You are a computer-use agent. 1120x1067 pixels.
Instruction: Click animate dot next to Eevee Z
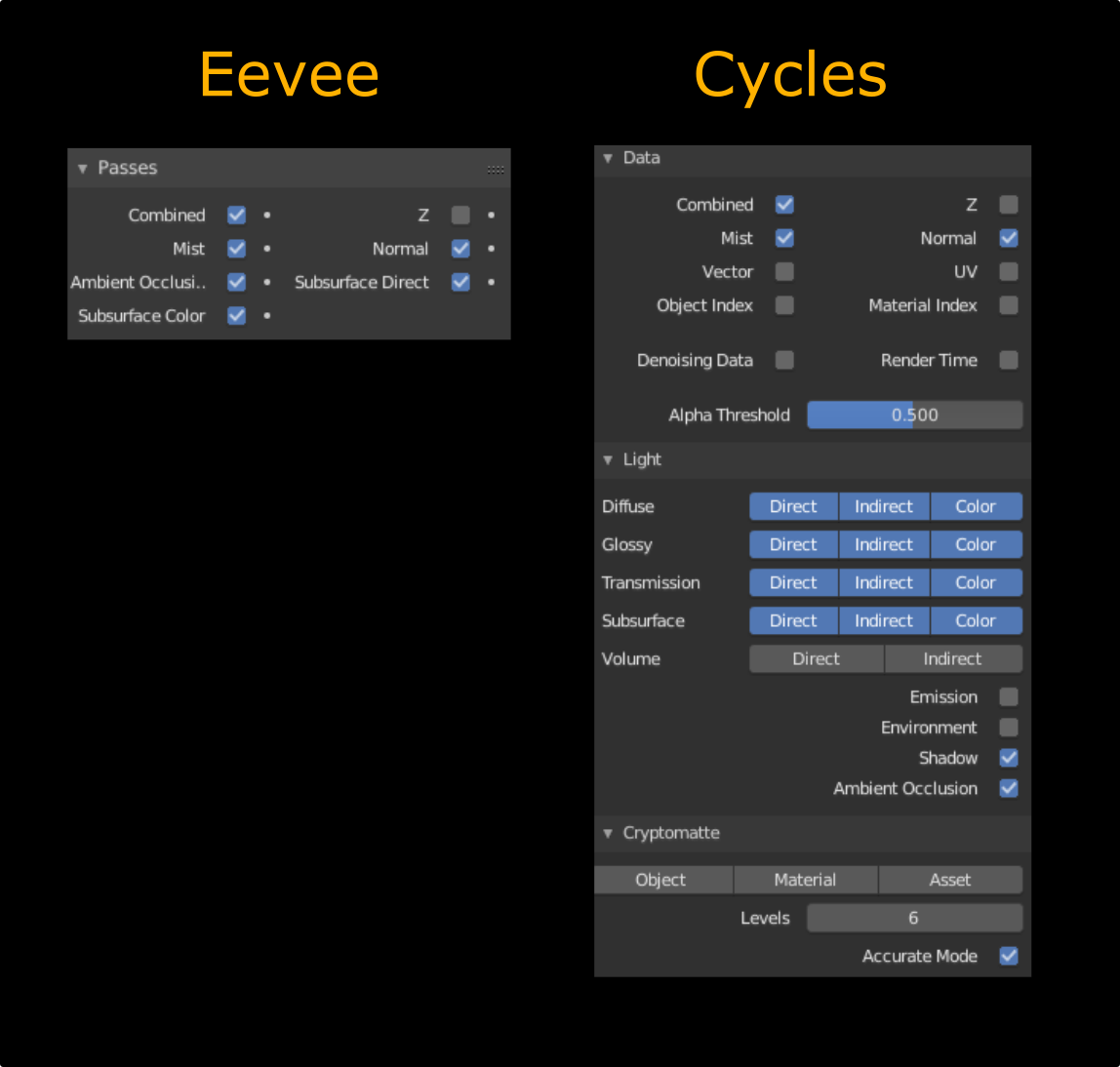coord(492,215)
